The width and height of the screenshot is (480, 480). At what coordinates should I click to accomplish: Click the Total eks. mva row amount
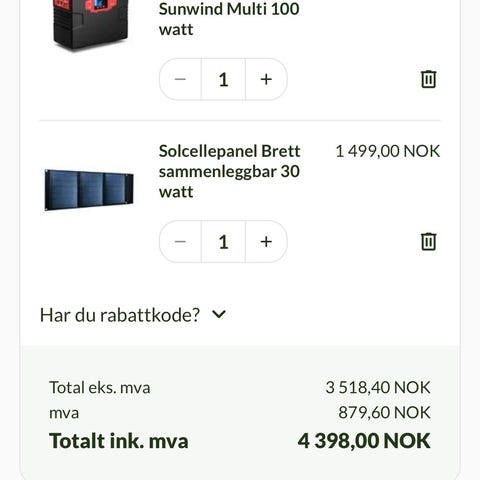coord(378,387)
